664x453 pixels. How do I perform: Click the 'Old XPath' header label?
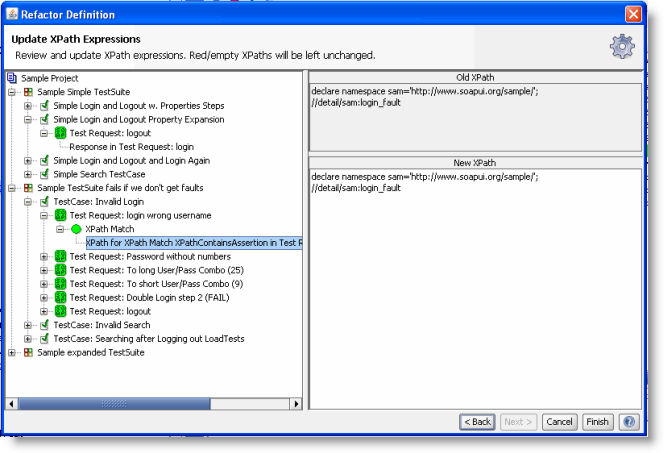(475, 77)
